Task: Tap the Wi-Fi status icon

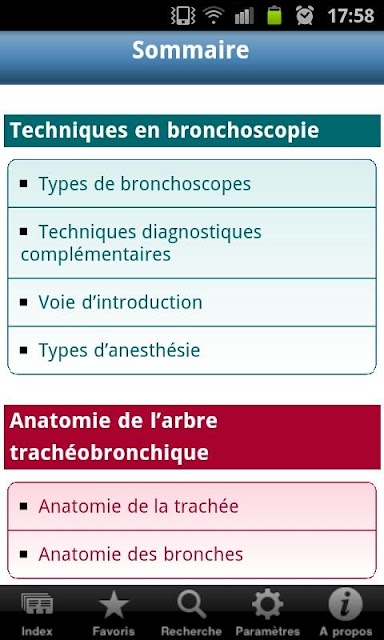Action: (214, 16)
